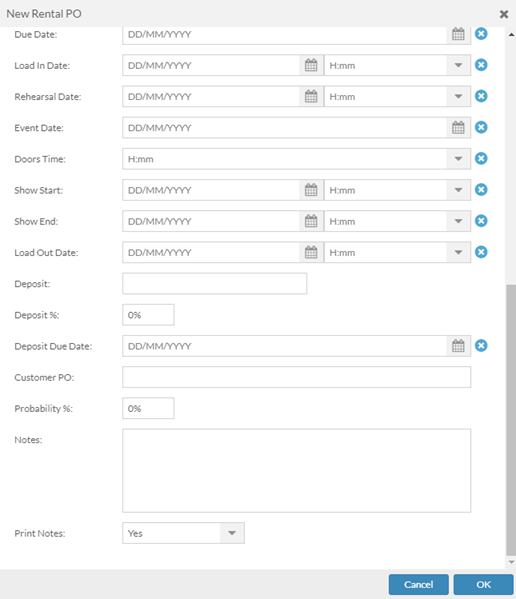This screenshot has height=599, width=516.
Task: Open the Load In Date calendar picker
Action: pyautogui.click(x=311, y=65)
